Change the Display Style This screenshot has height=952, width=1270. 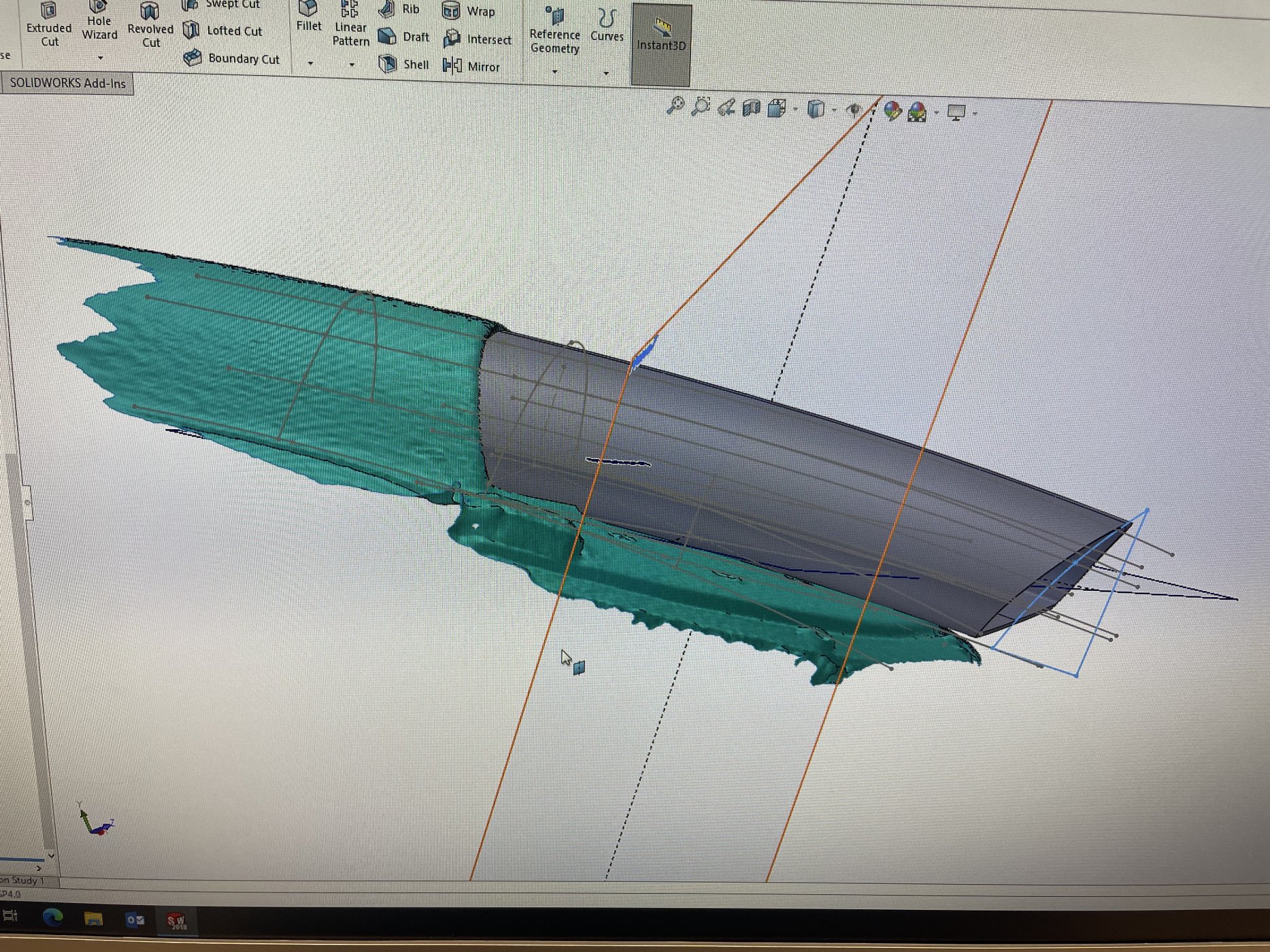click(x=816, y=109)
